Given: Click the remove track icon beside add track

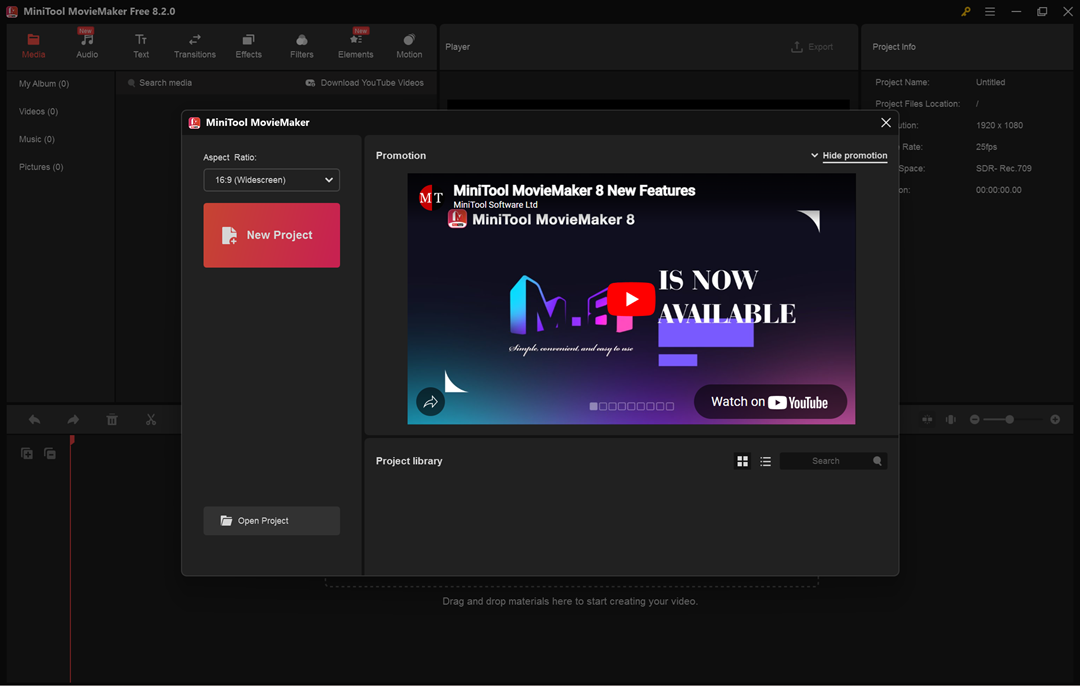Looking at the screenshot, I should point(50,453).
